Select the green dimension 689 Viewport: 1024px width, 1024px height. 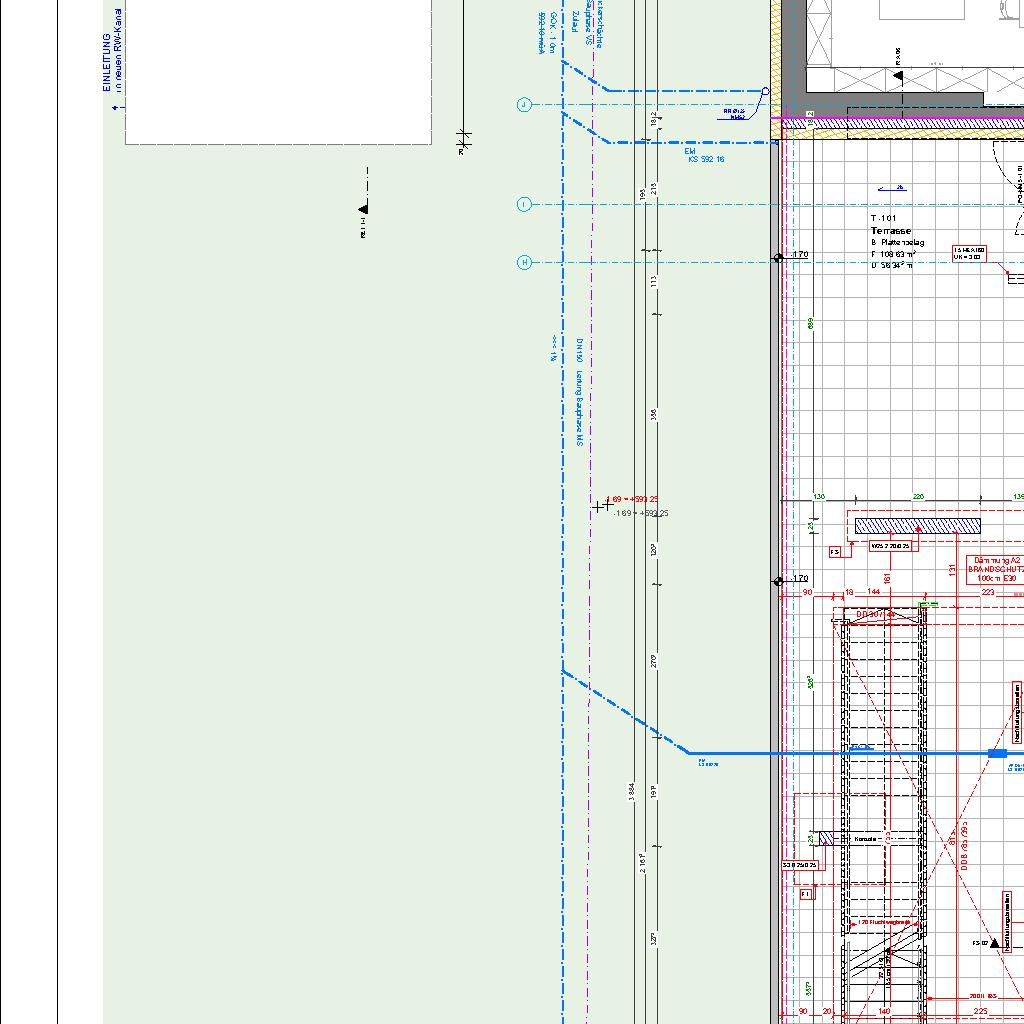[x=811, y=324]
